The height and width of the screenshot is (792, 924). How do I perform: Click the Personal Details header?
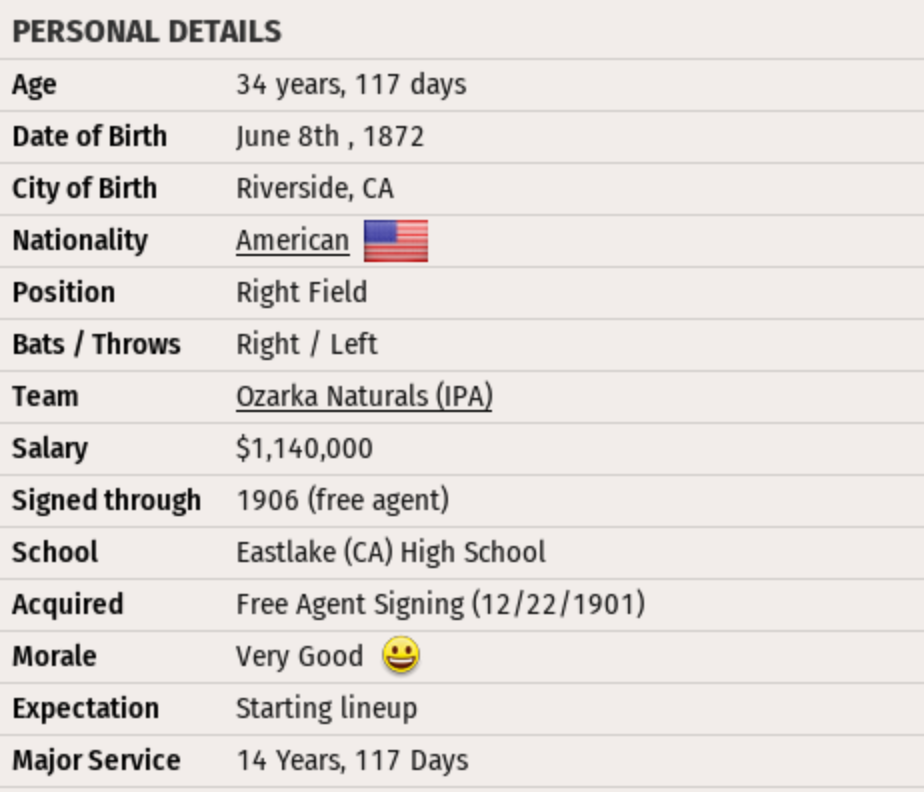146,31
